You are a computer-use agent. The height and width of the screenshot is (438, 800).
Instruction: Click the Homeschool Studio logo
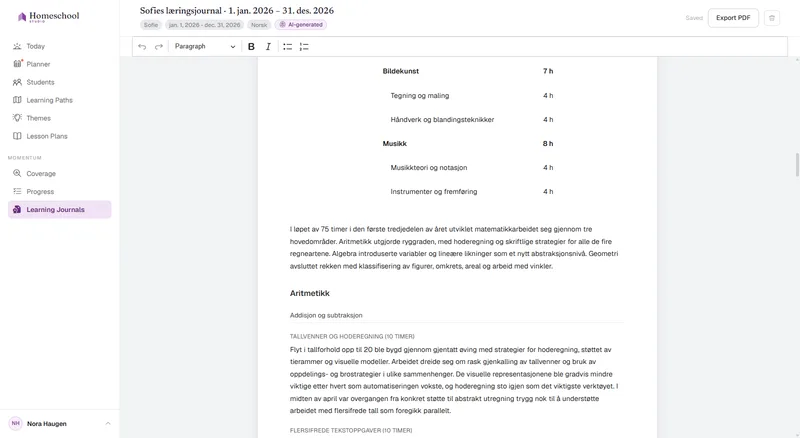click(48, 16)
